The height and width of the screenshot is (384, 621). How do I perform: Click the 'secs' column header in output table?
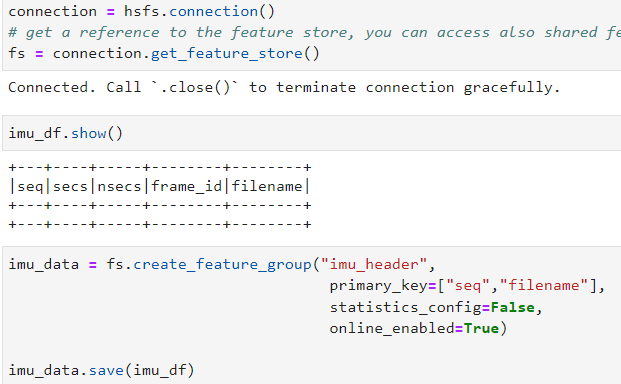70,186
